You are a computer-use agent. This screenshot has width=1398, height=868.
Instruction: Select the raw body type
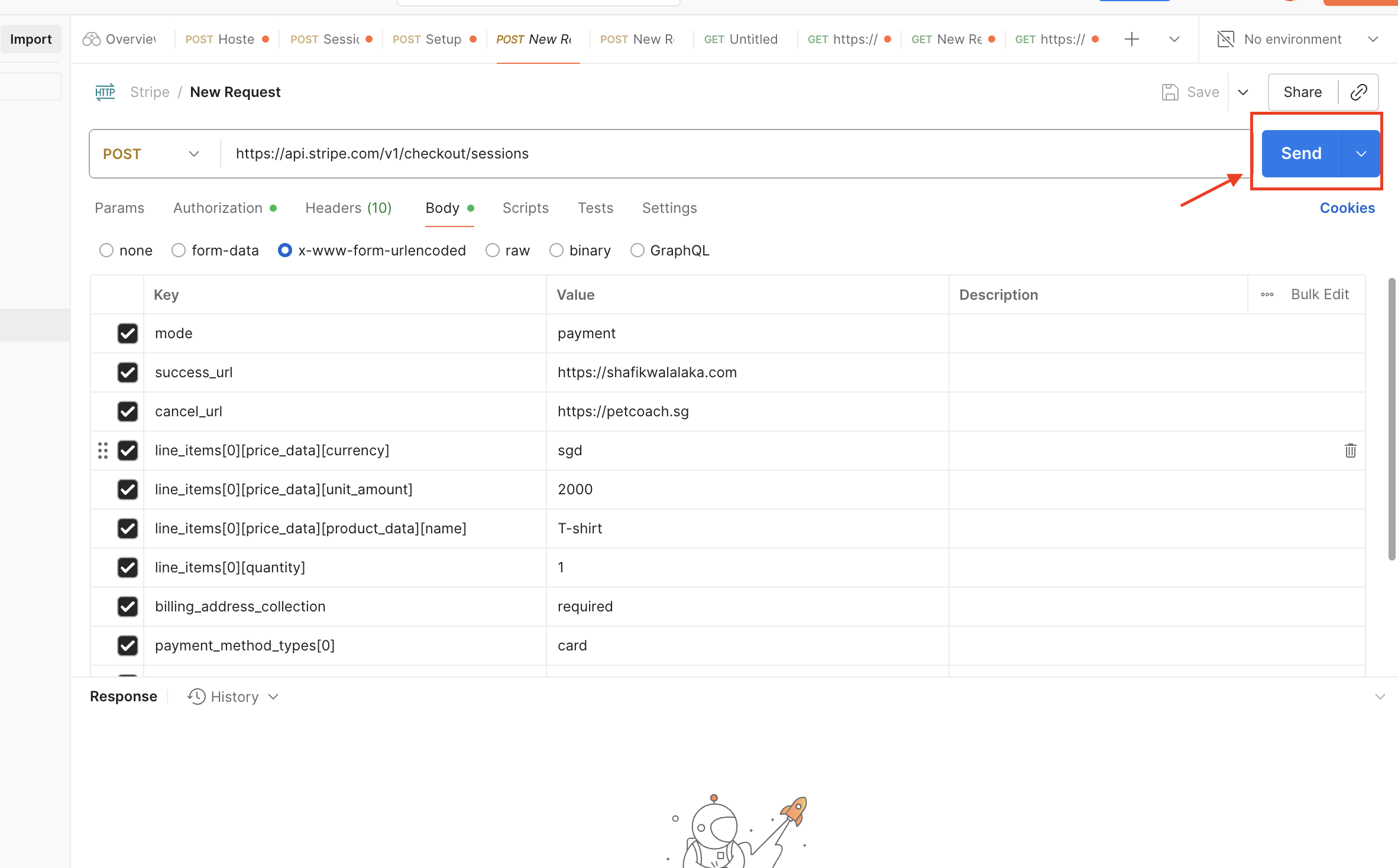tap(492, 251)
